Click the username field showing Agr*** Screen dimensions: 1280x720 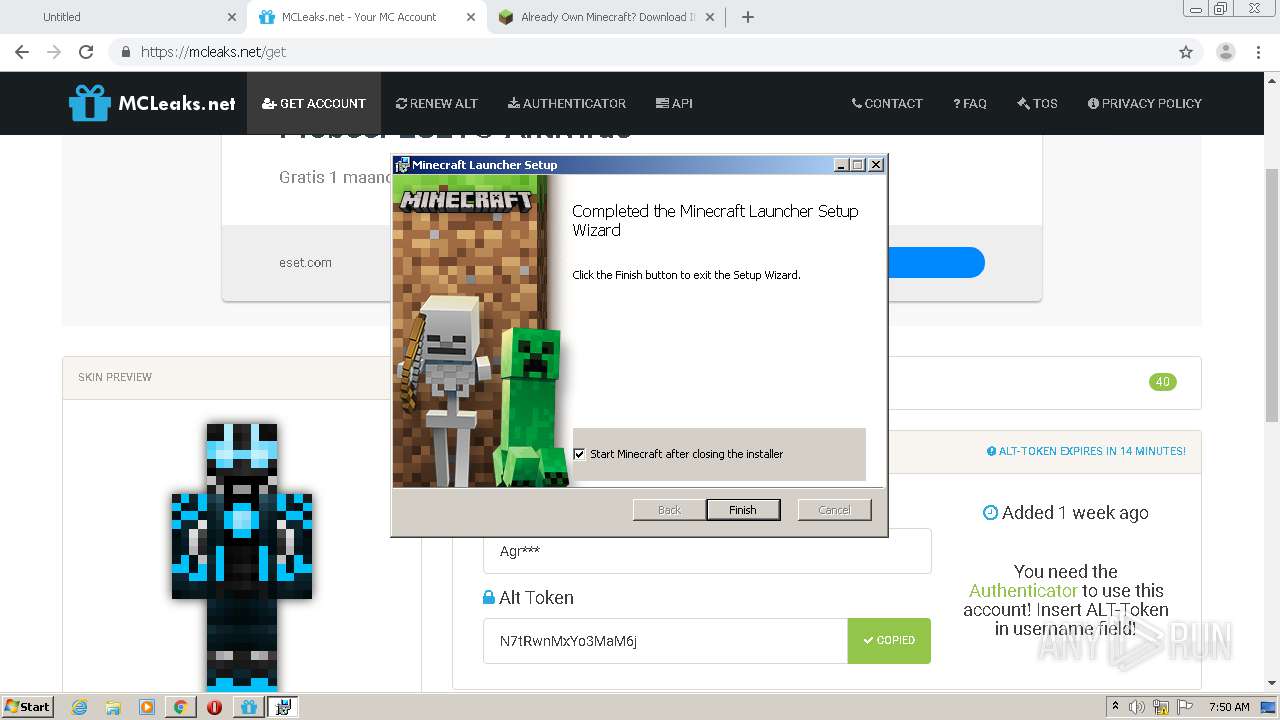[707, 551]
